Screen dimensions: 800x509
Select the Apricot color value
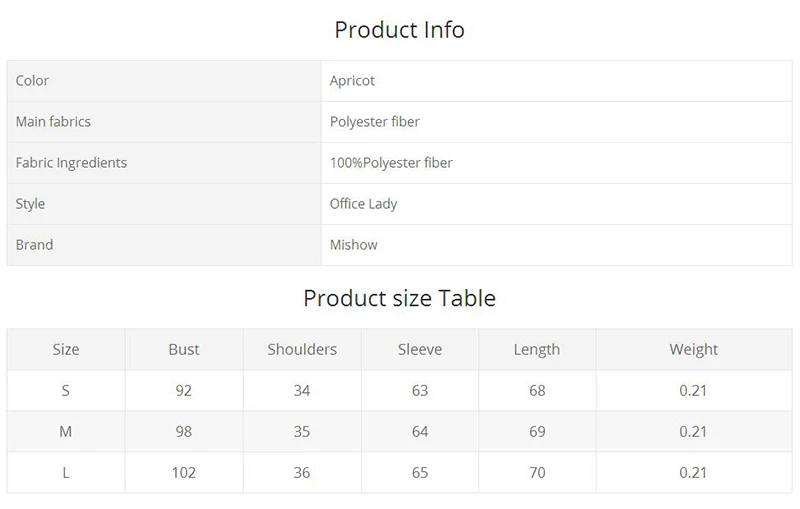coord(352,81)
